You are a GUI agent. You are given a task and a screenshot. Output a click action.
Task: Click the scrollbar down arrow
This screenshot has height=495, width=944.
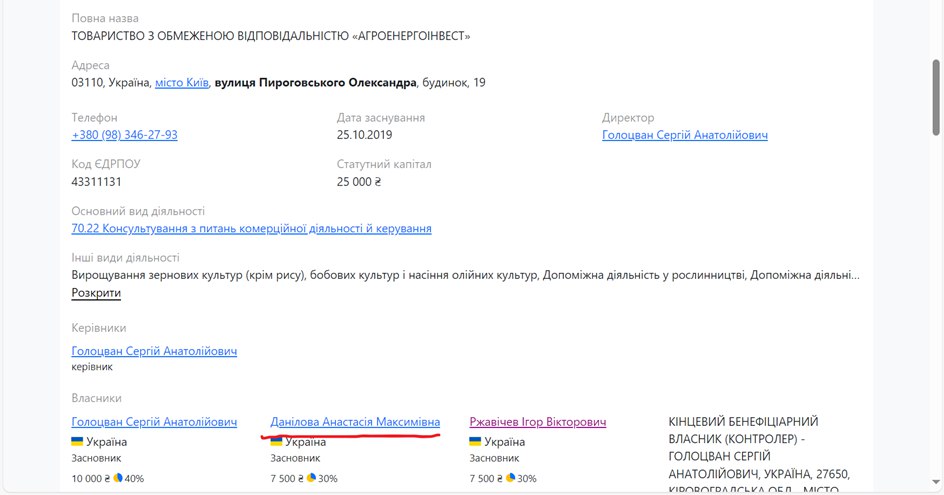tap(936, 482)
